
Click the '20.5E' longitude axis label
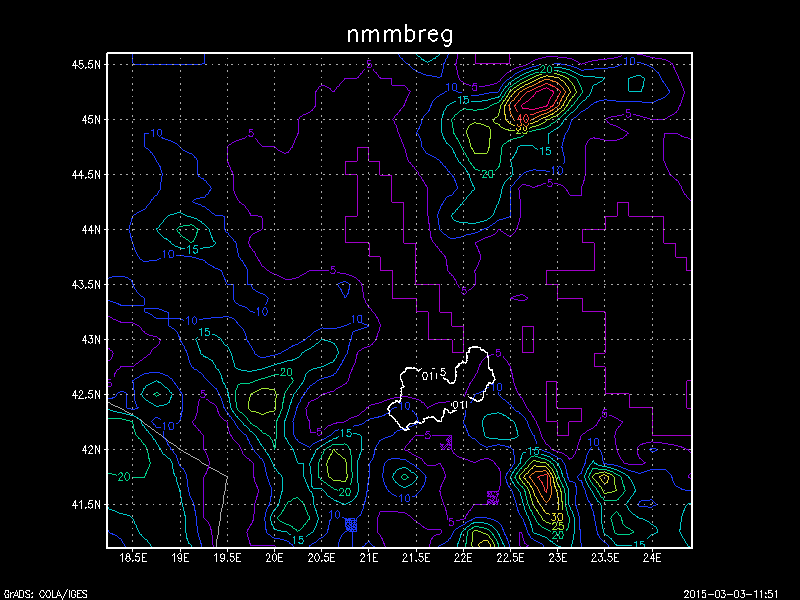click(x=321, y=558)
